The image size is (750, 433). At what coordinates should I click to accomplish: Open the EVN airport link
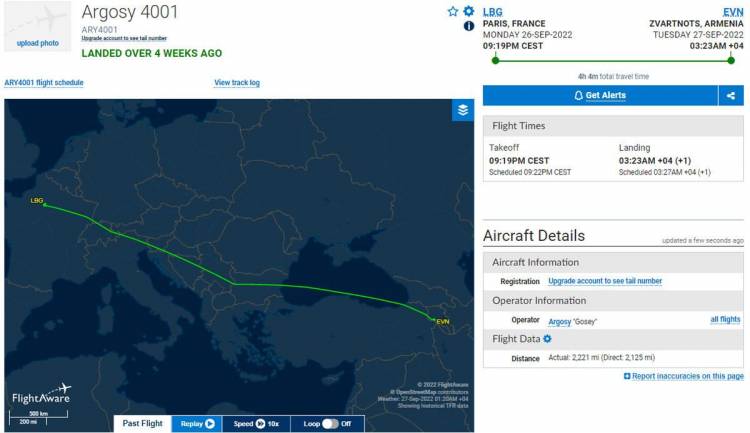point(733,12)
